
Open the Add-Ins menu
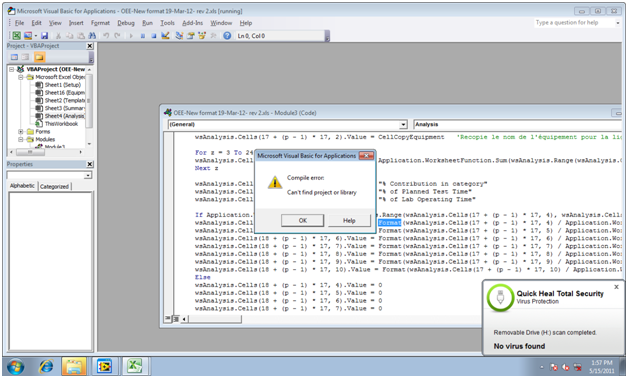[192, 23]
